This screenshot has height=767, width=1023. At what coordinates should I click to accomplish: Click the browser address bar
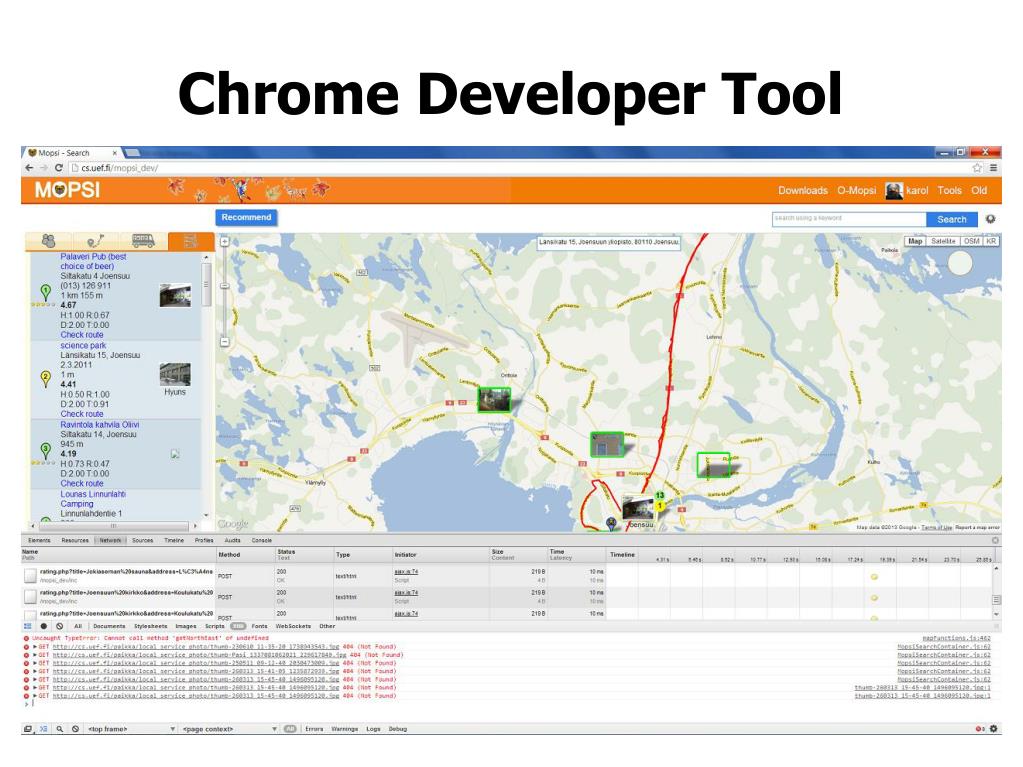click(x=519, y=168)
